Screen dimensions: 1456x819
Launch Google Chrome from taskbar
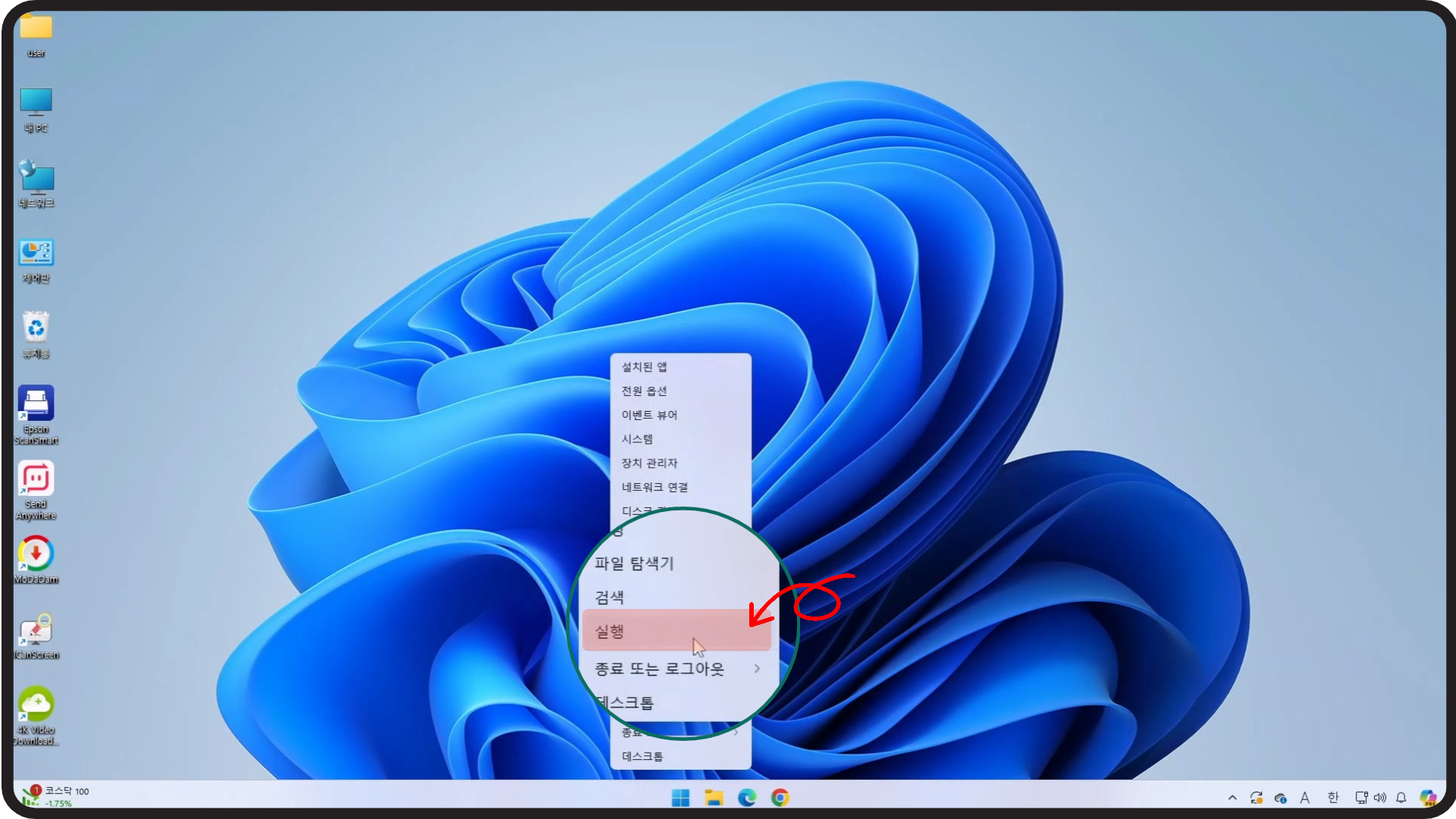[x=780, y=798]
